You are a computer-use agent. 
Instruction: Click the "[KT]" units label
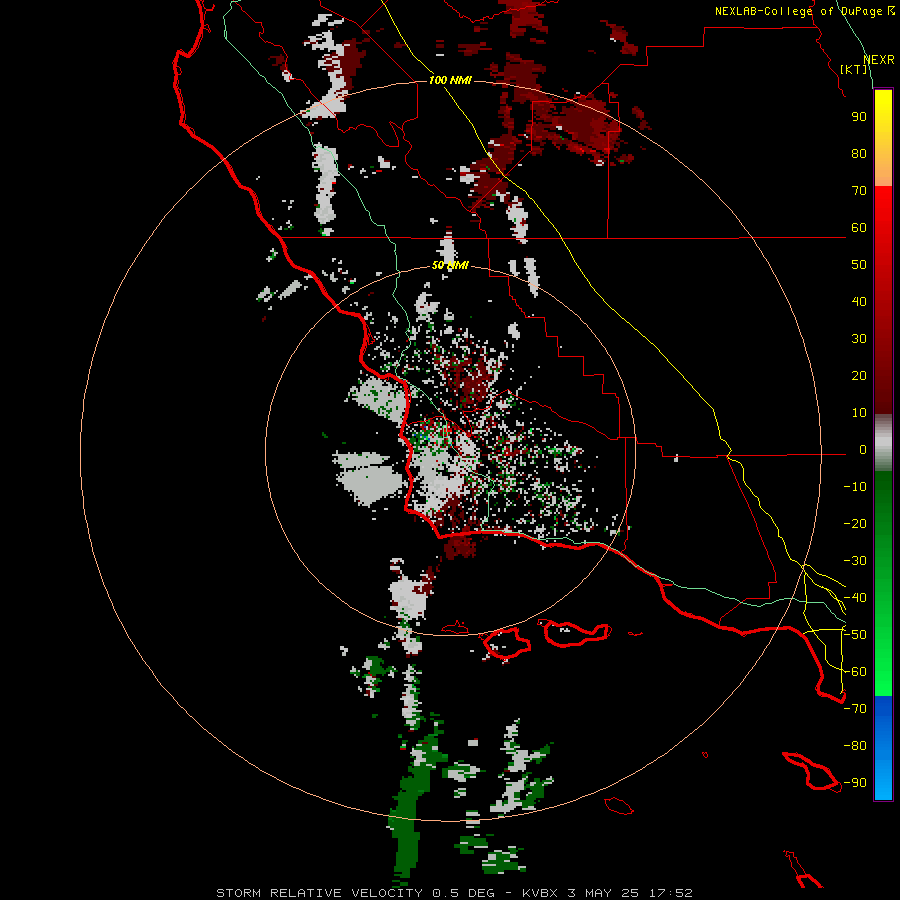pos(854,69)
